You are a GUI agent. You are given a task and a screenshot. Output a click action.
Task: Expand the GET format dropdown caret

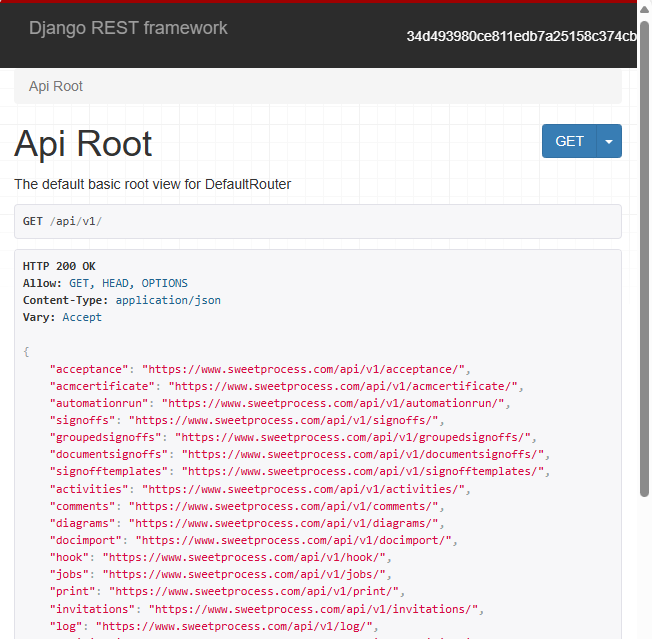(609, 141)
